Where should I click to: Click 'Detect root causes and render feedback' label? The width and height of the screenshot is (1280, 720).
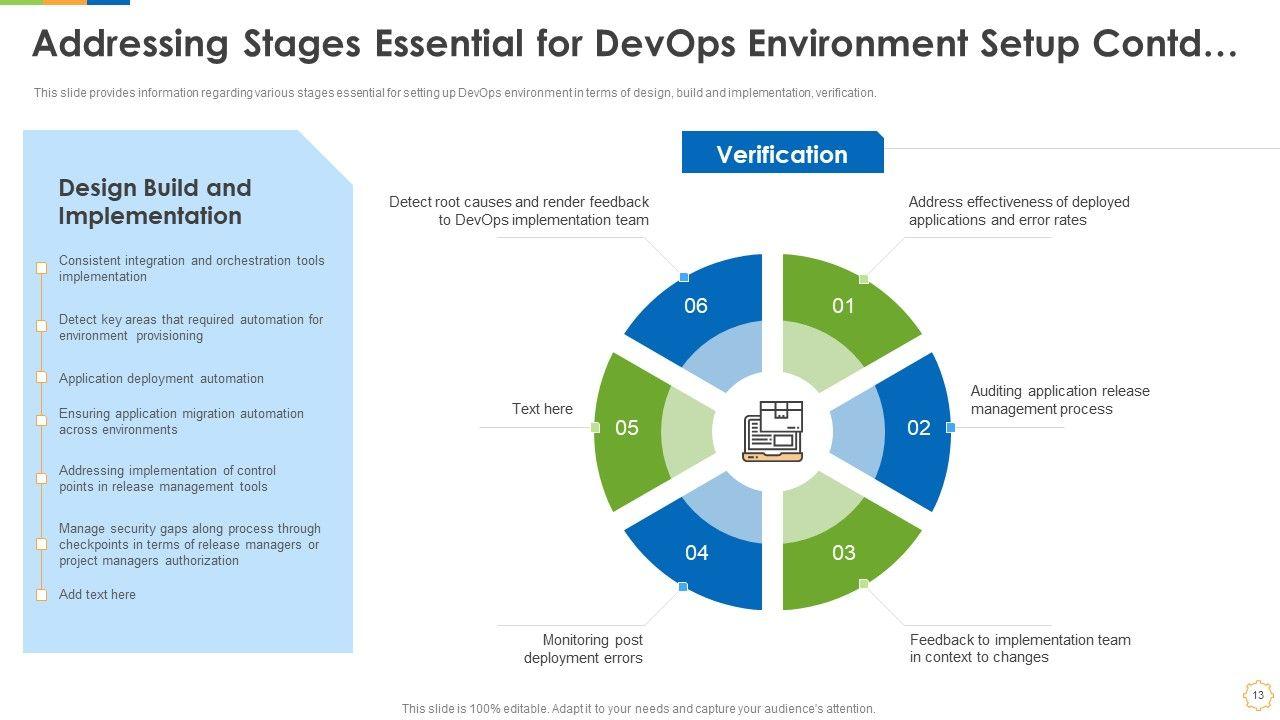(x=519, y=211)
